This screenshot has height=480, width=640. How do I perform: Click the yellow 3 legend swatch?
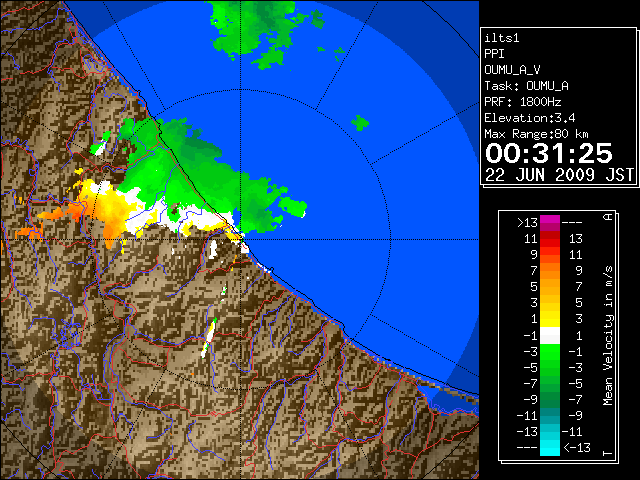click(x=550, y=318)
